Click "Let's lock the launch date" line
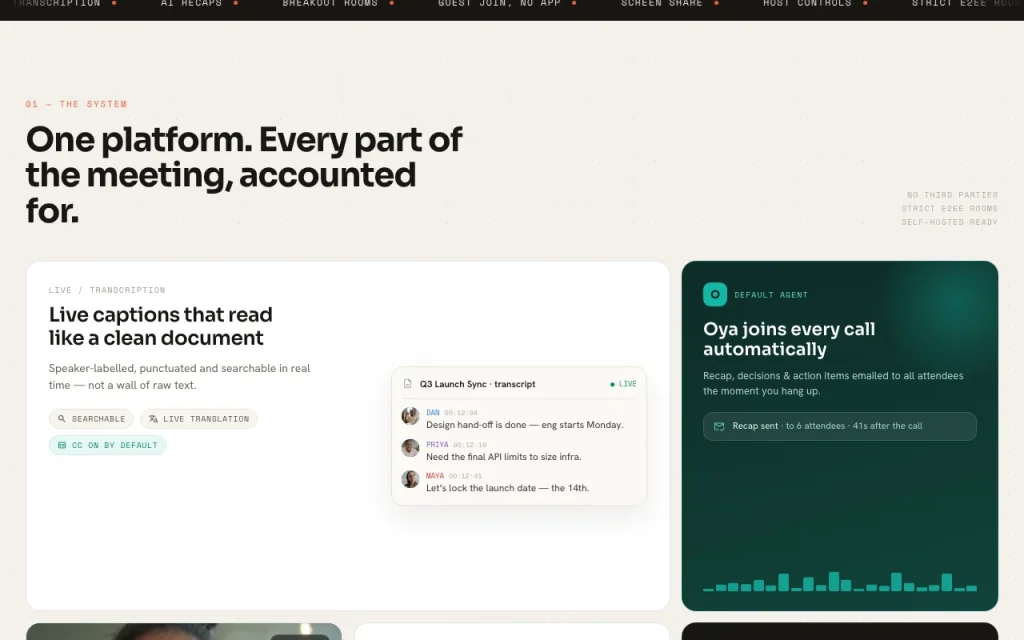The image size is (1024, 640). pos(507,488)
